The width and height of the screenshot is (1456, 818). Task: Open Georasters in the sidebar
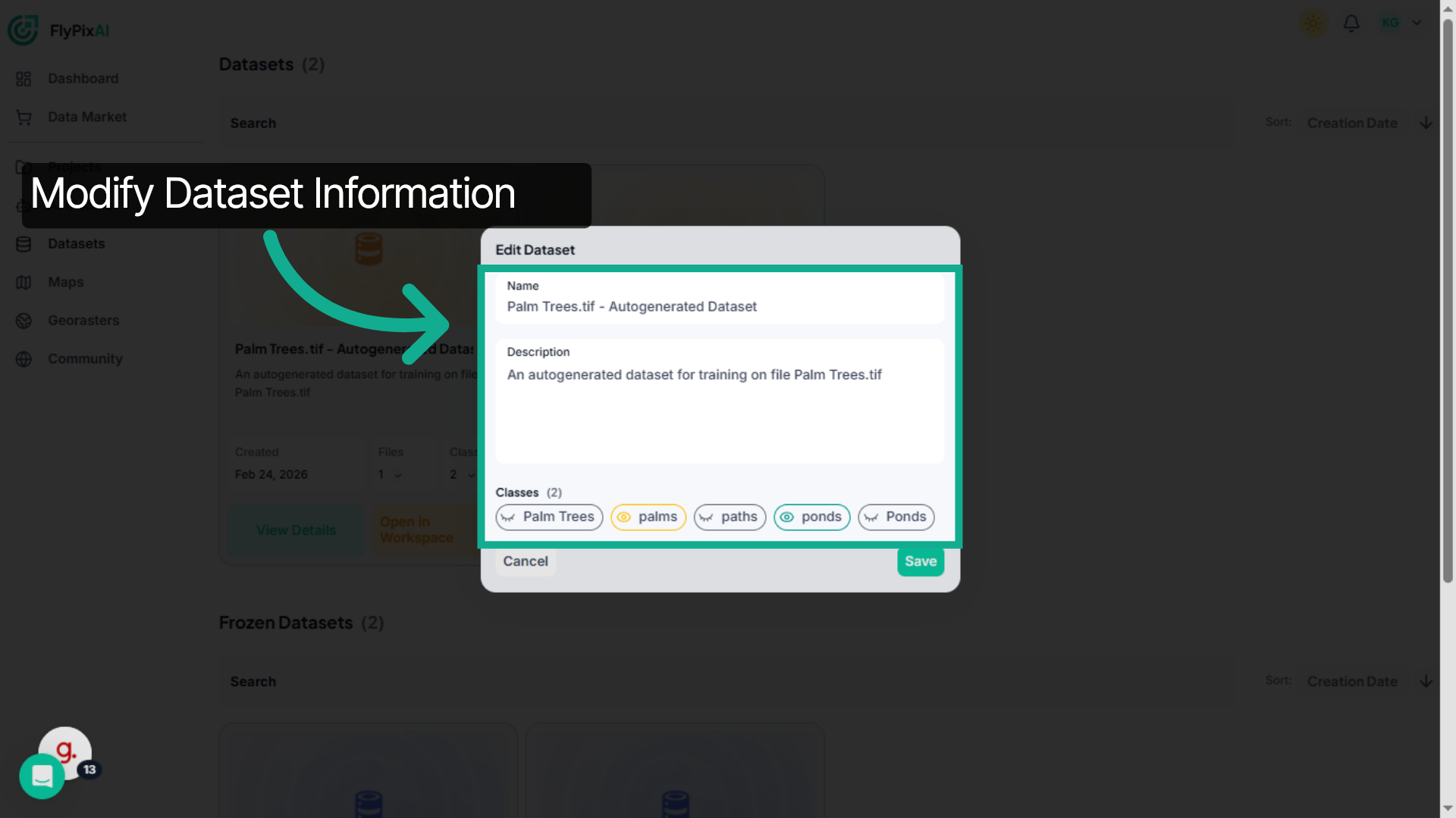83,321
